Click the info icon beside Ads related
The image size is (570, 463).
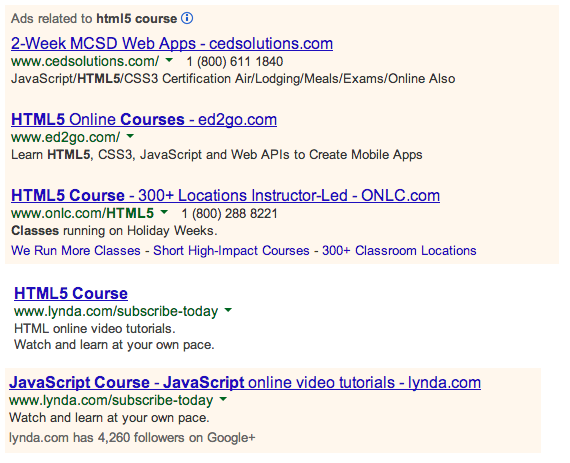tap(187, 18)
